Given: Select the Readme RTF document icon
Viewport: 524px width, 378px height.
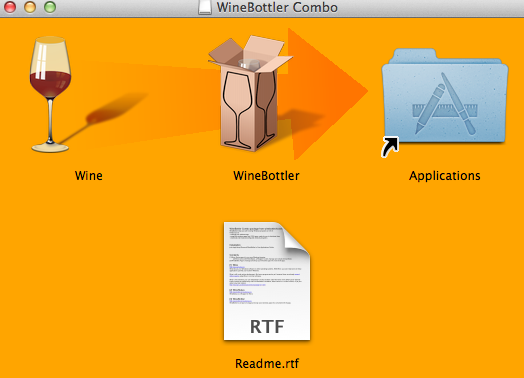Looking at the screenshot, I should coord(267,281).
